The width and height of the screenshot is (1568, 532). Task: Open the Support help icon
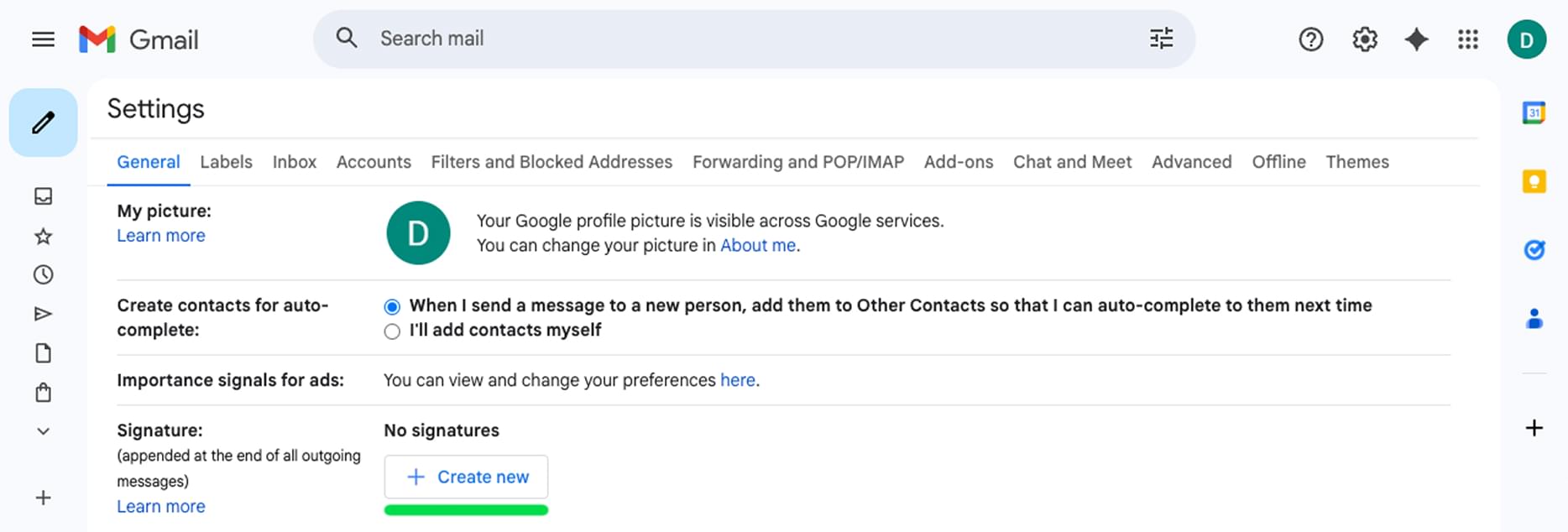tap(1310, 39)
